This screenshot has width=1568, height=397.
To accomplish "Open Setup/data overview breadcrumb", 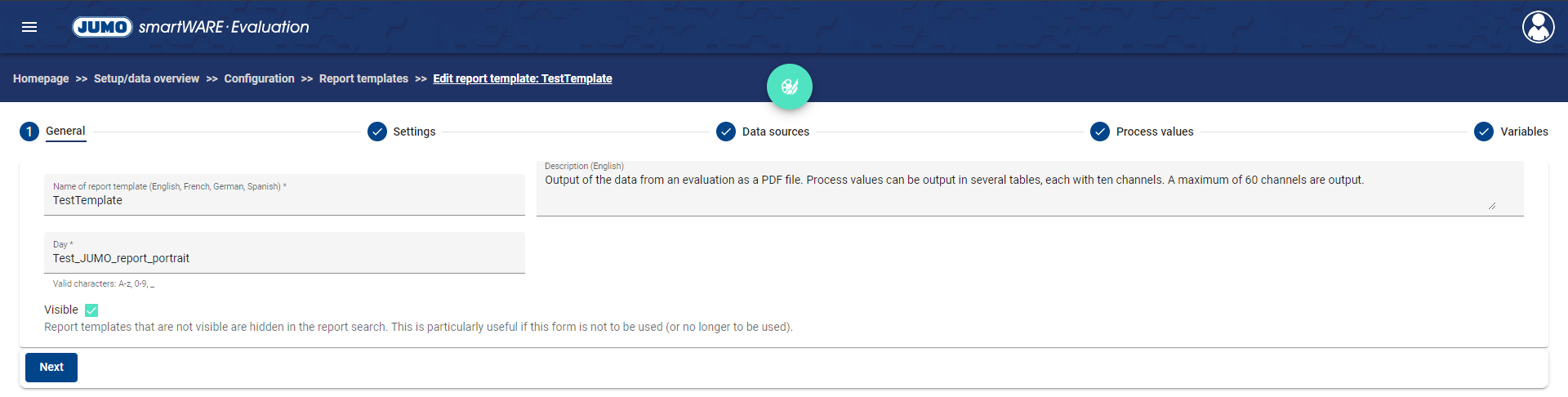I will click(146, 78).
